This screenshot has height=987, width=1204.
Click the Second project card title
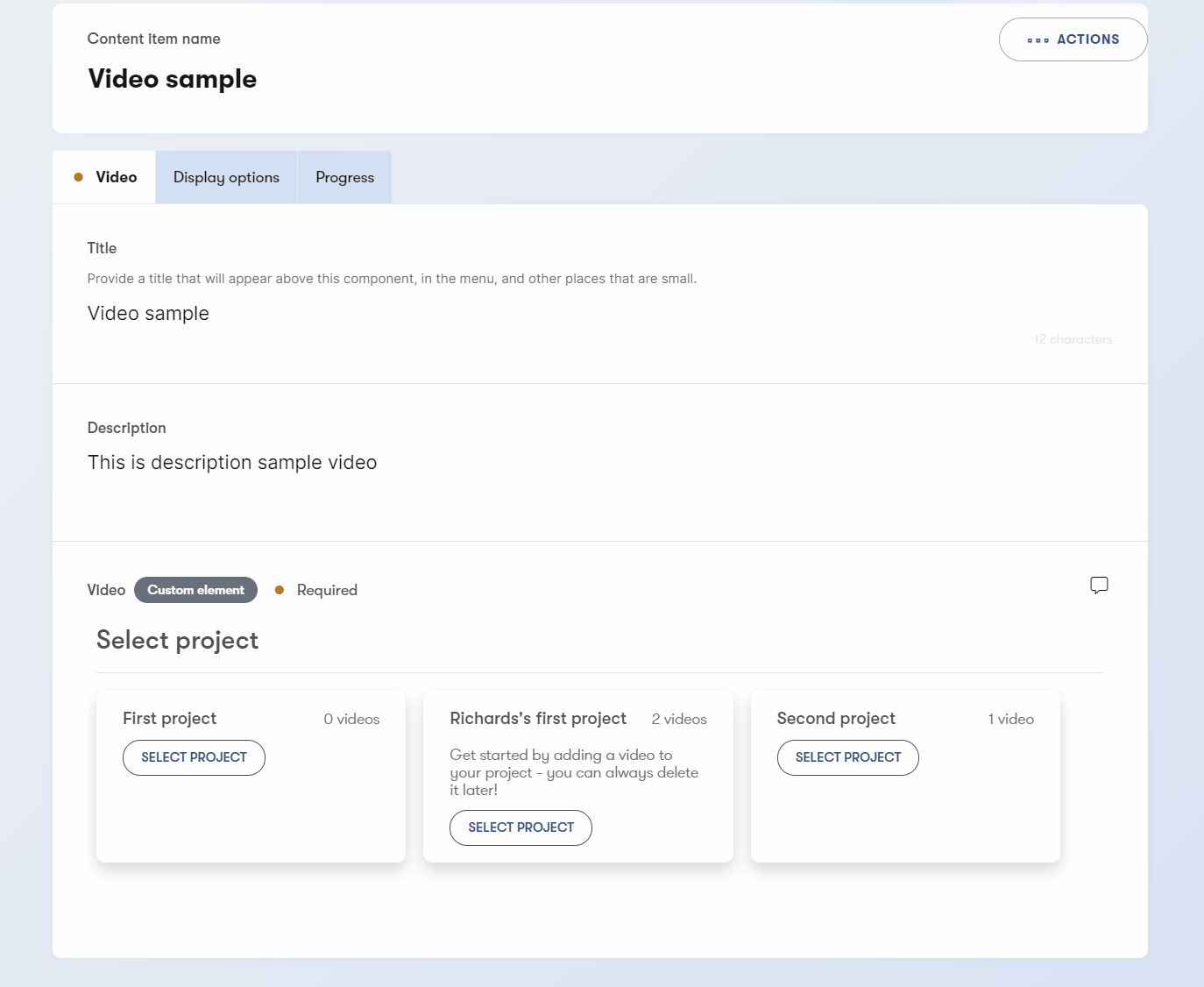[x=836, y=719]
